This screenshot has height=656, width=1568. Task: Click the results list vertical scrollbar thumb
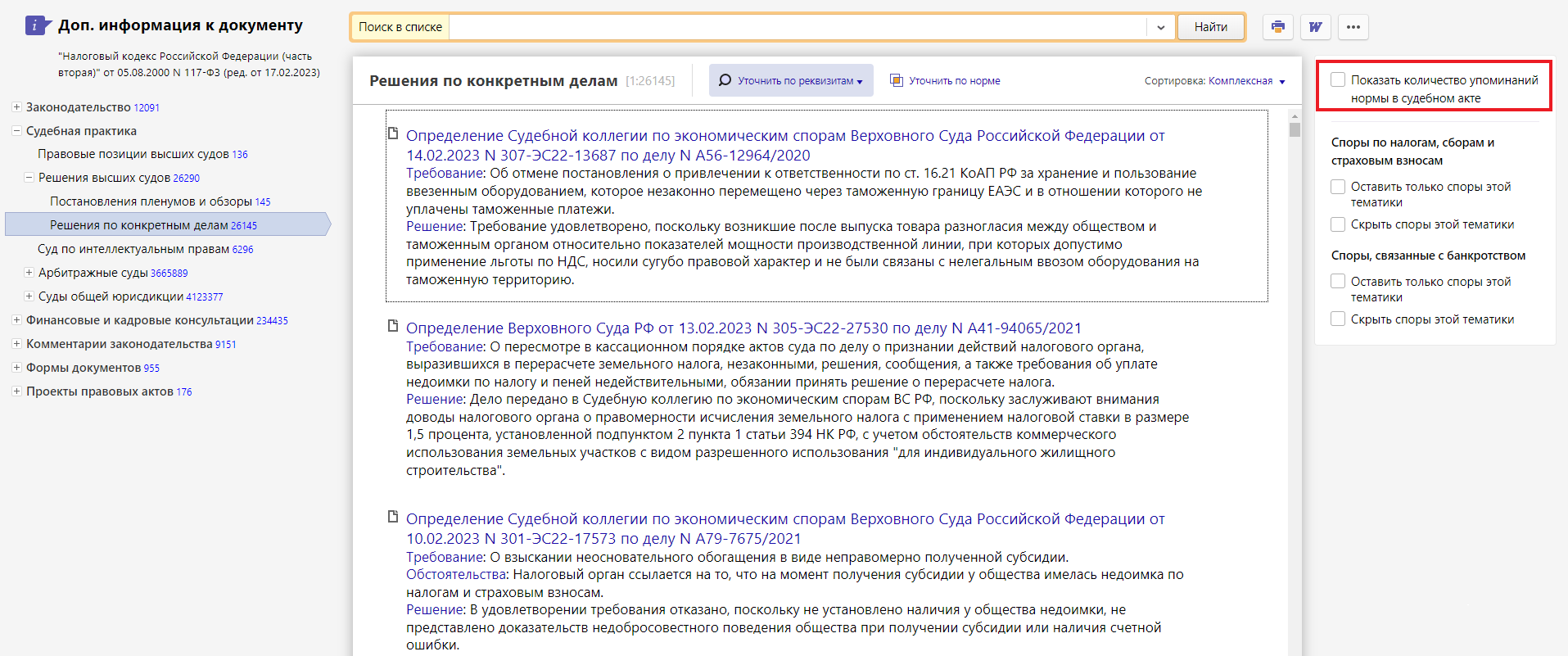click(x=1294, y=129)
